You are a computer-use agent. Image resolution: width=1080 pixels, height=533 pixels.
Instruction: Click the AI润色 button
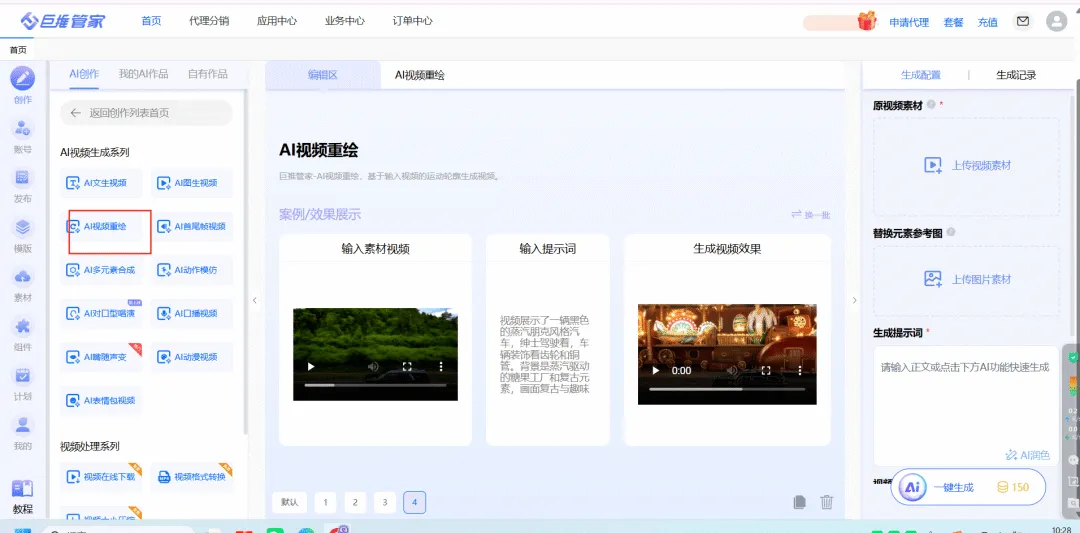coord(1028,454)
